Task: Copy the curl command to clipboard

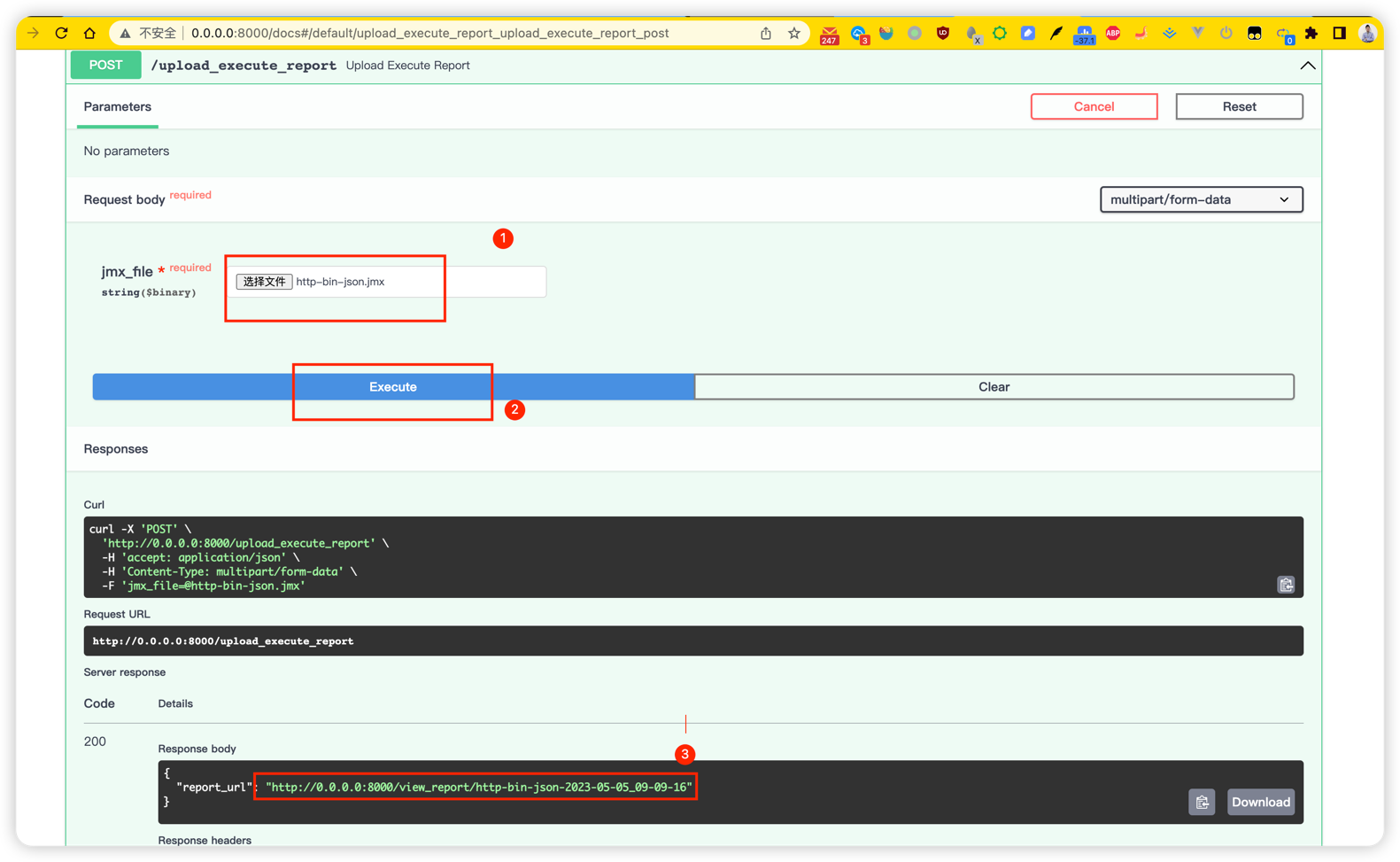Action: (1286, 585)
